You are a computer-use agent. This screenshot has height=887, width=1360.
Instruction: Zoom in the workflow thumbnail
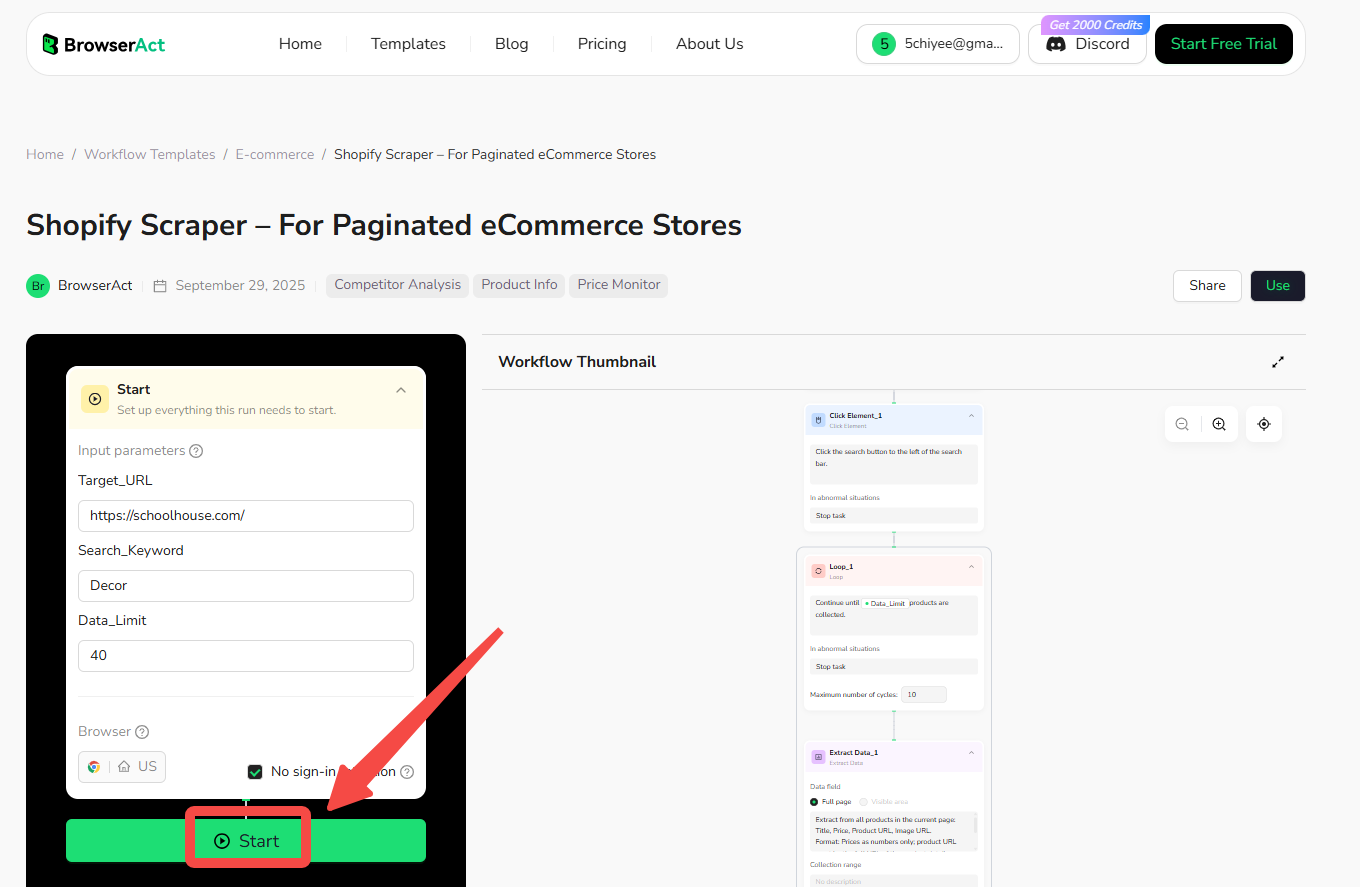click(1219, 424)
